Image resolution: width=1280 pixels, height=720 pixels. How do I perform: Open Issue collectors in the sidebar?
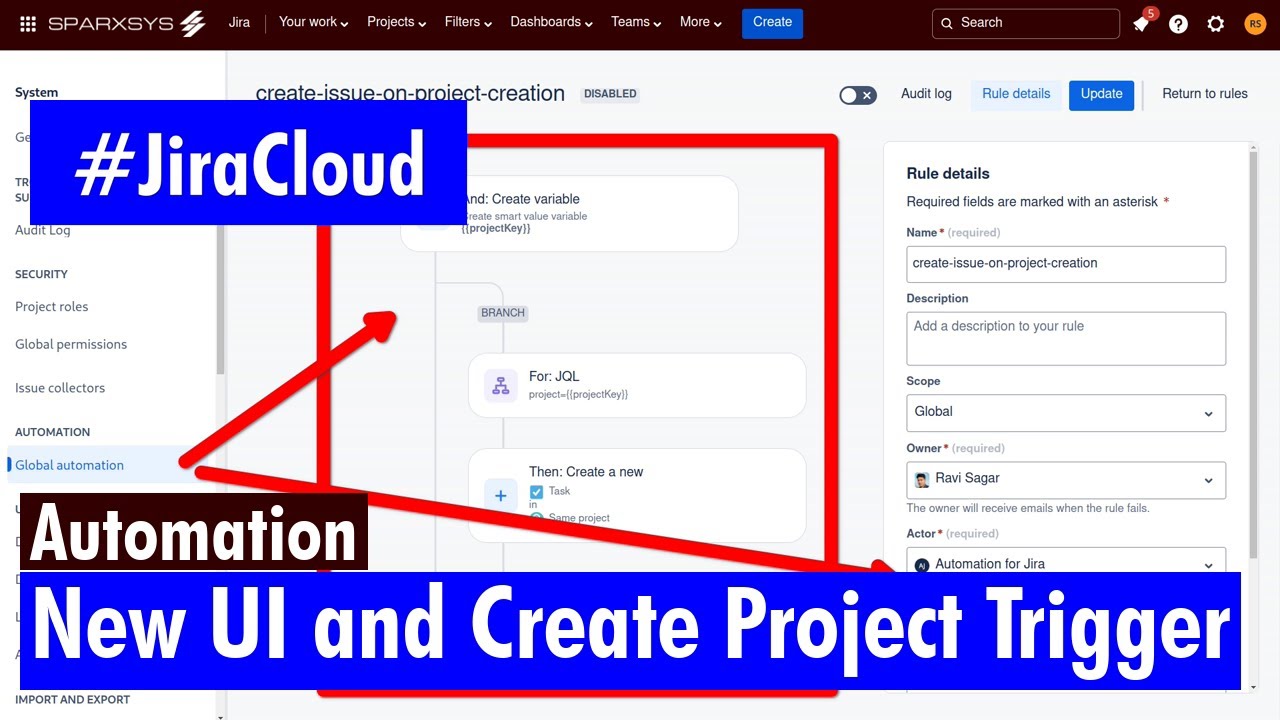(x=60, y=388)
